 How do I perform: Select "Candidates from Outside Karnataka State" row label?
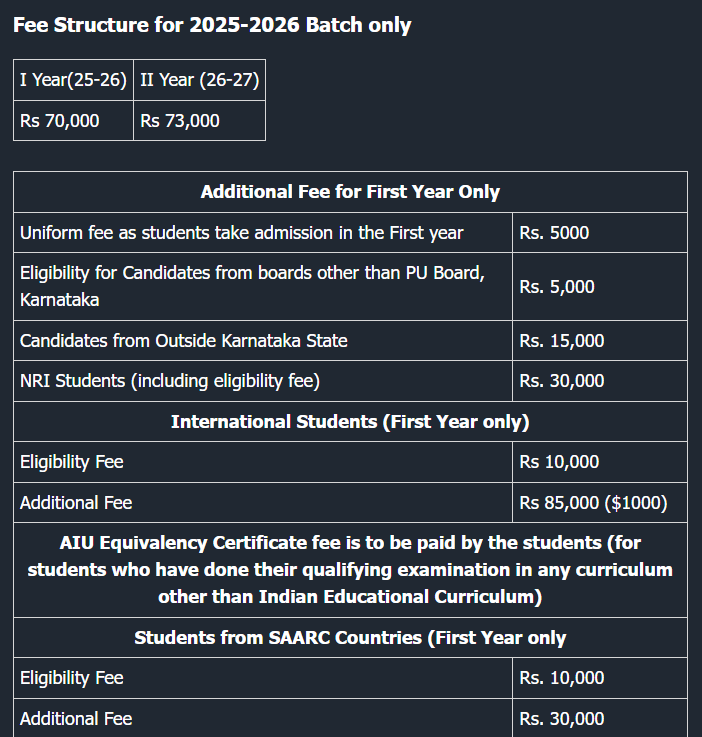pos(184,341)
